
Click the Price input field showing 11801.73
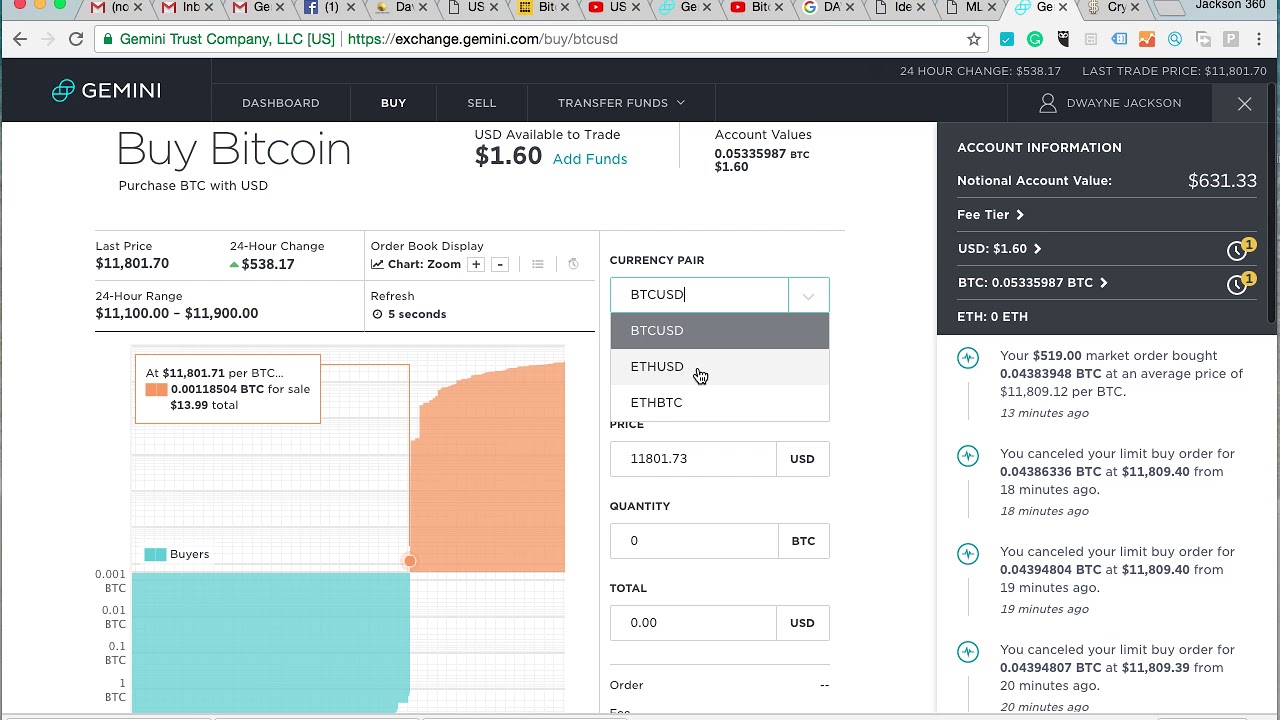pyautogui.click(x=693, y=459)
